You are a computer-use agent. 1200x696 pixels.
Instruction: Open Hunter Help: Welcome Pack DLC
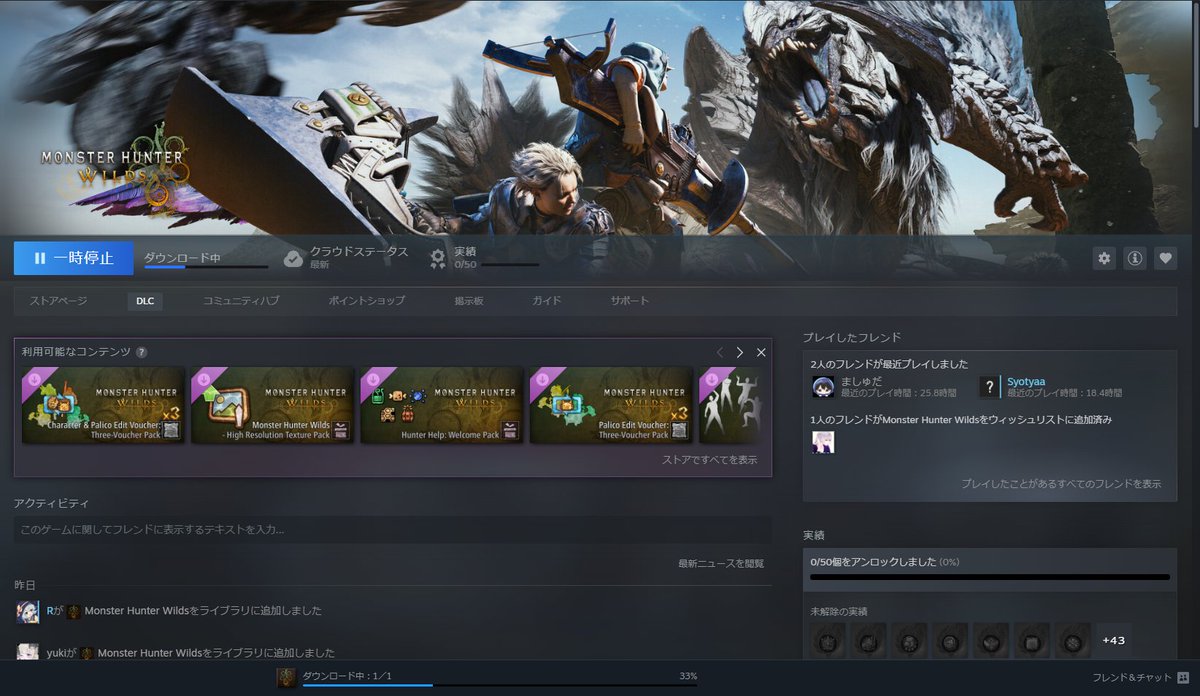click(442, 405)
